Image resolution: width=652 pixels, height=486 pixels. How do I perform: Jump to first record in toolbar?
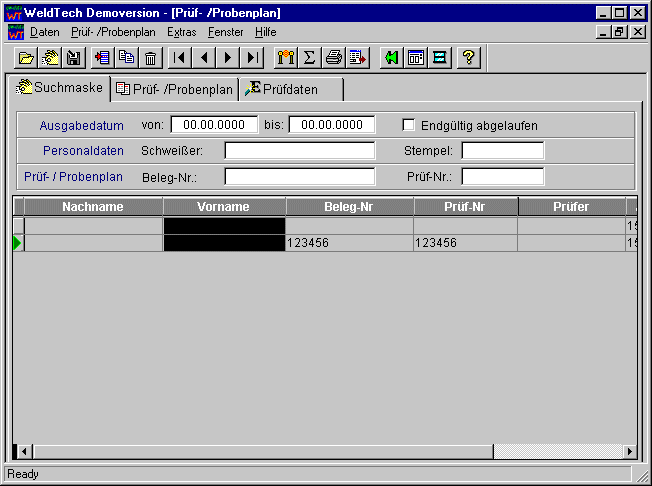coord(180,58)
